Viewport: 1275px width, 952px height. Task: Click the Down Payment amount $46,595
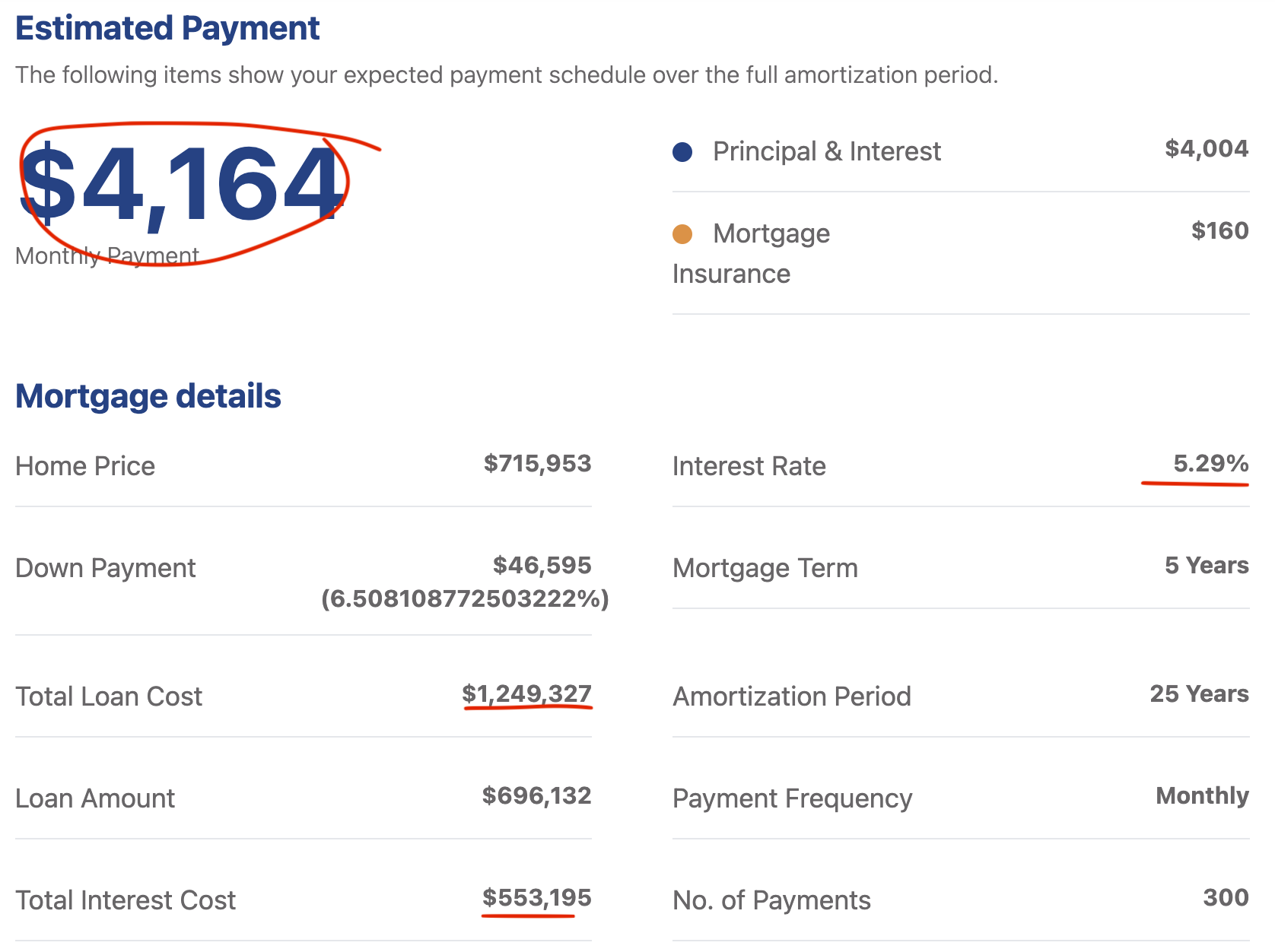tap(542, 566)
